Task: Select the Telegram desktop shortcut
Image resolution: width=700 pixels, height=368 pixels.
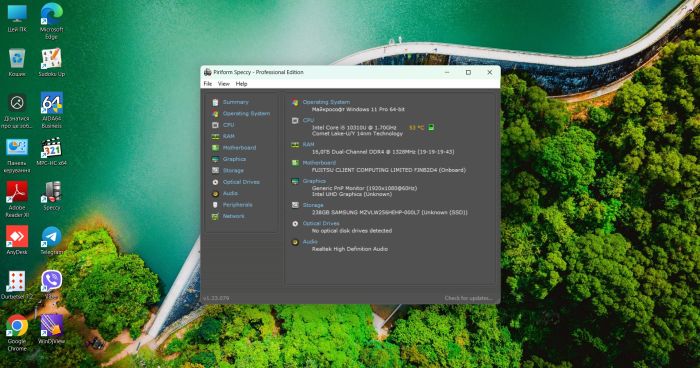Action: (52, 241)
